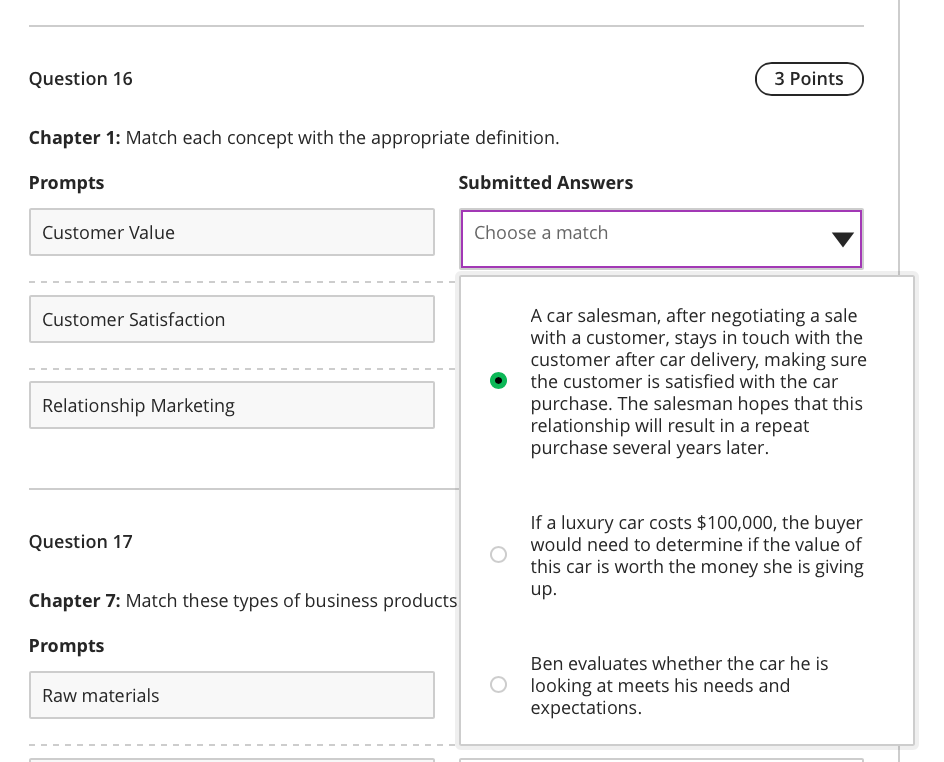Select the Ben evaluates car radio option

(498, 685)
